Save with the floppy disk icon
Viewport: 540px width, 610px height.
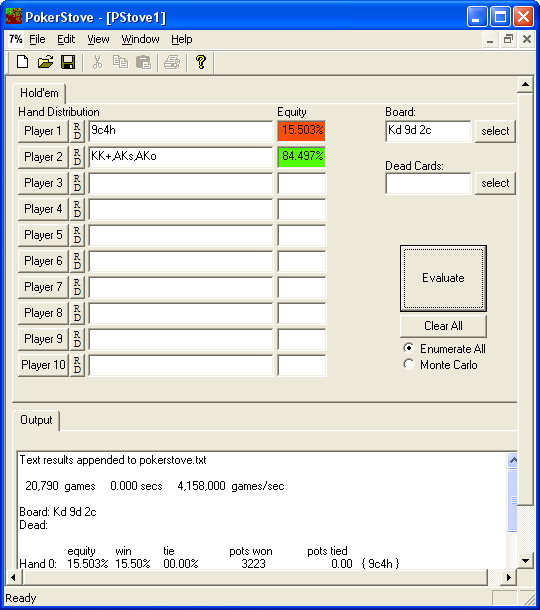click(x=68, y=62)
